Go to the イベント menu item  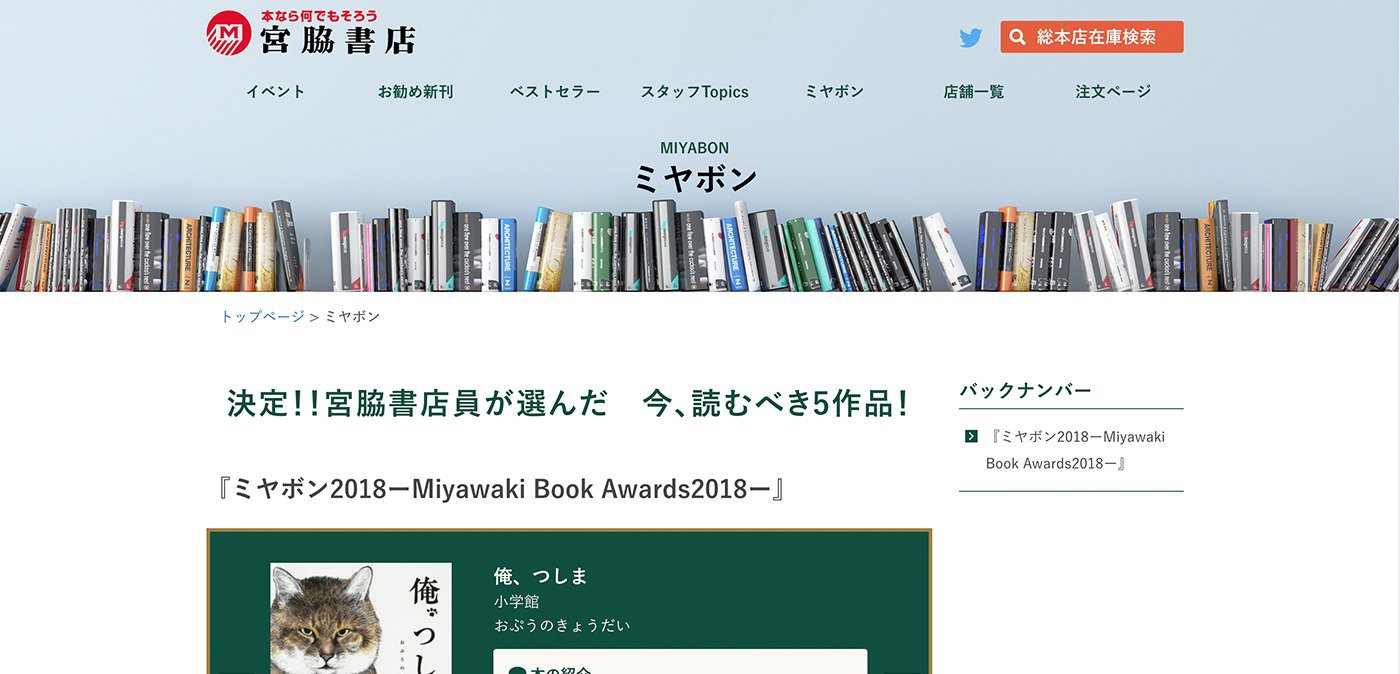click(x=276, y=91)
